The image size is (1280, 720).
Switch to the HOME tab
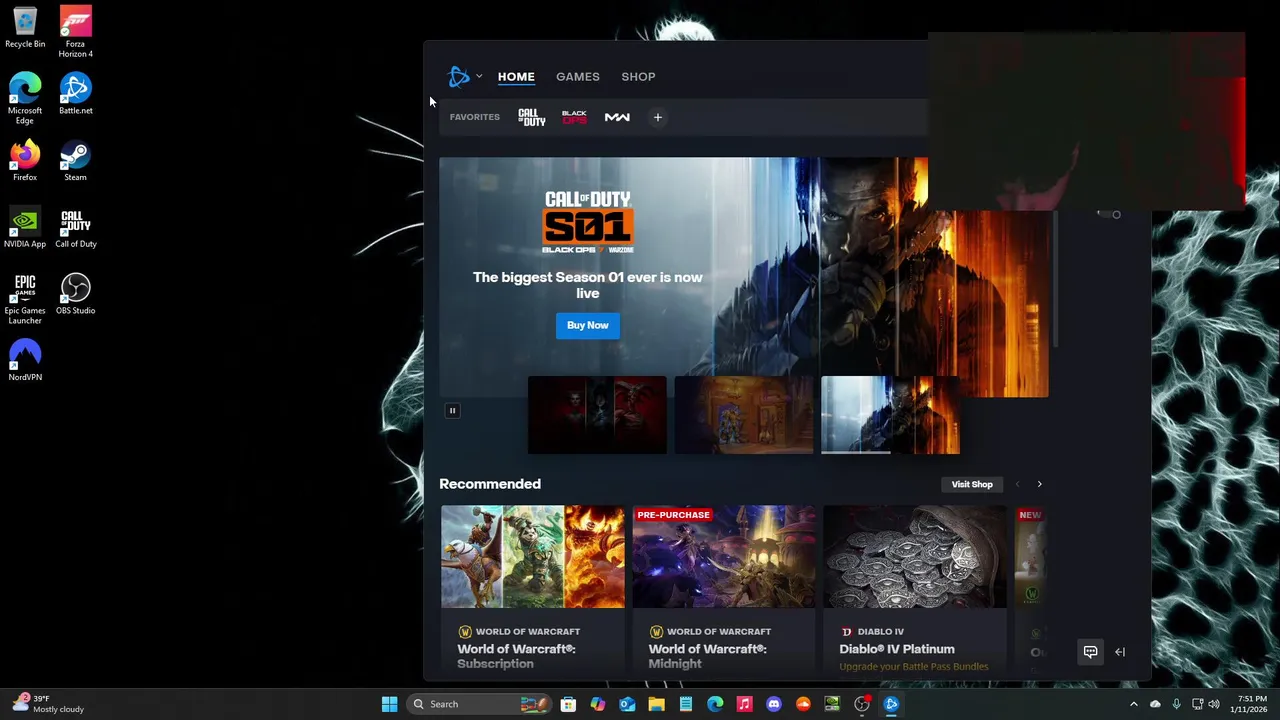[x=516, y=77]
